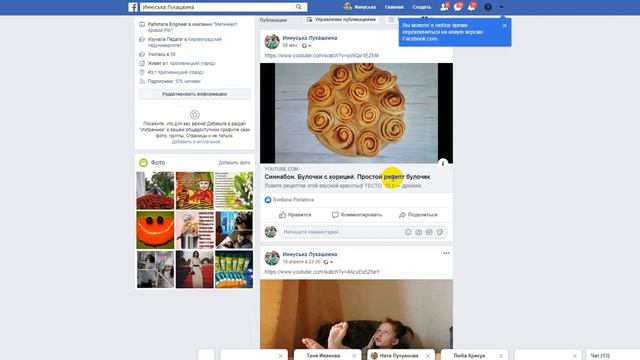Close the Люба Кригун chat tab
This screenshot has width=640, height=360.
coord(501,356)
